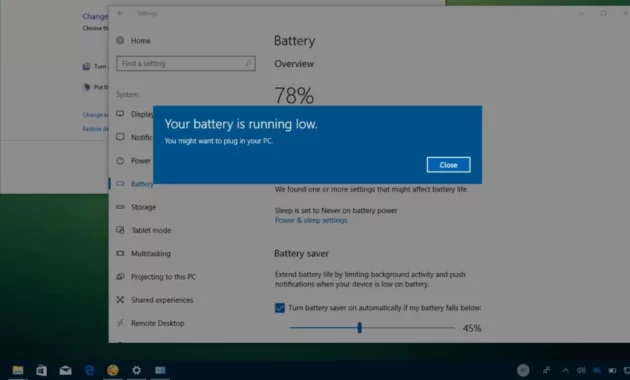Open the People icon in the system tray
Screen dimensions: 630x380
click(546, 370)
